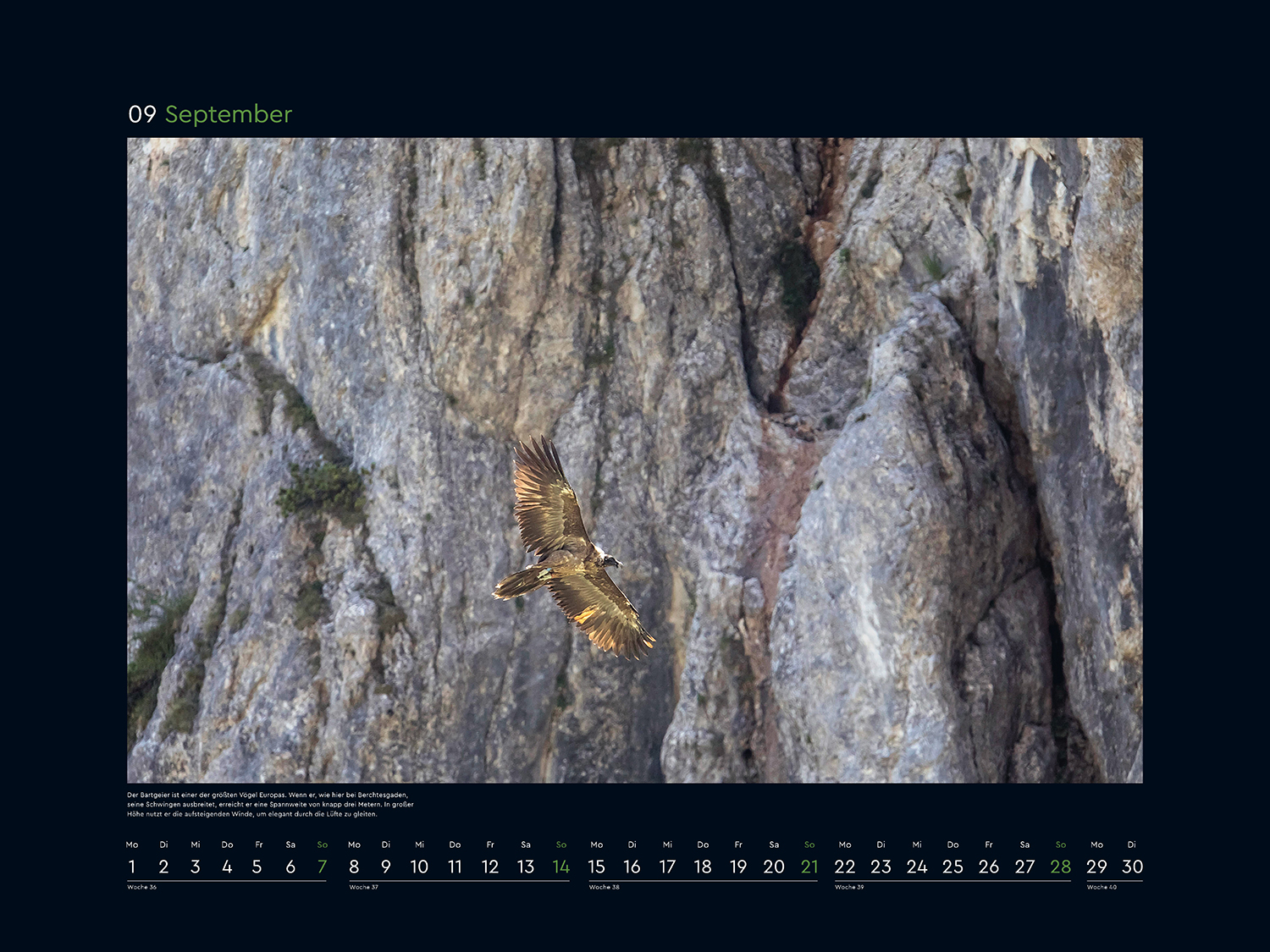1270x952 pixels.
Task: Click on date 18
Action: pyautogui.click(x=703, y=867)
